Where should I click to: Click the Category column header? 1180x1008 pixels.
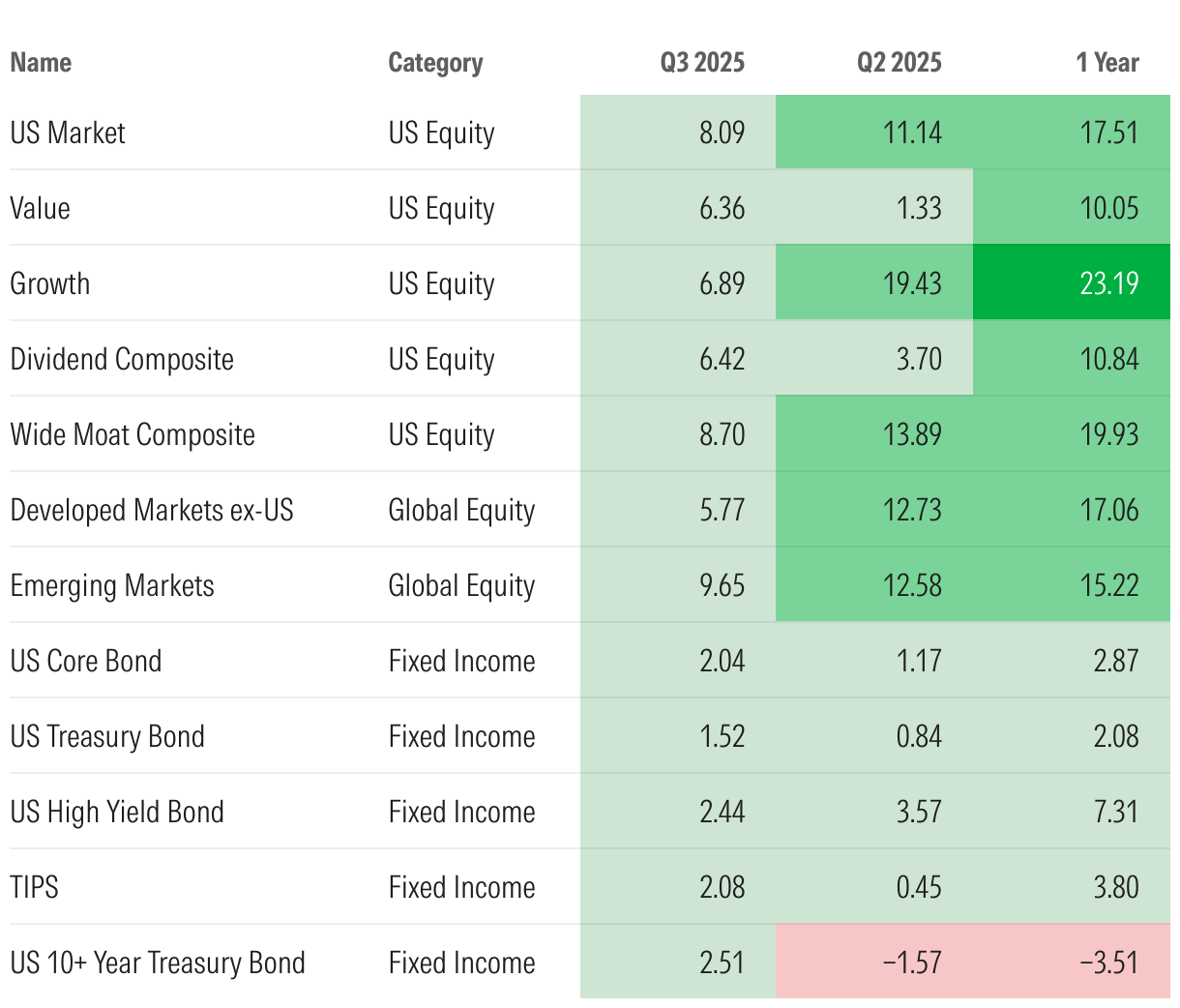pos(435,63)
